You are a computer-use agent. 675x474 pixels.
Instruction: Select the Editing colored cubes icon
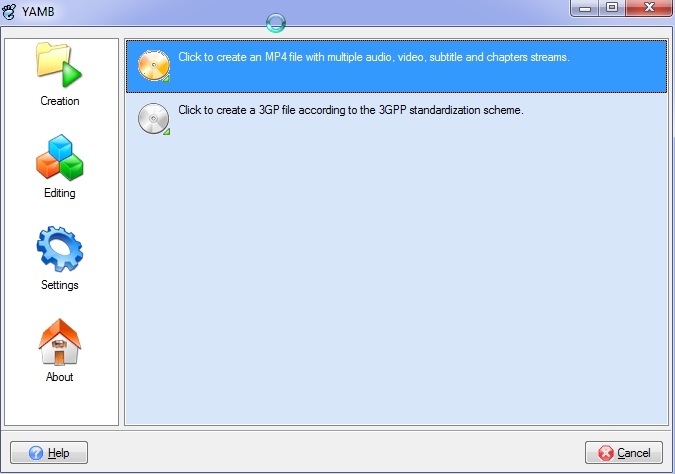pyautogui.click(x=59, y=157)
